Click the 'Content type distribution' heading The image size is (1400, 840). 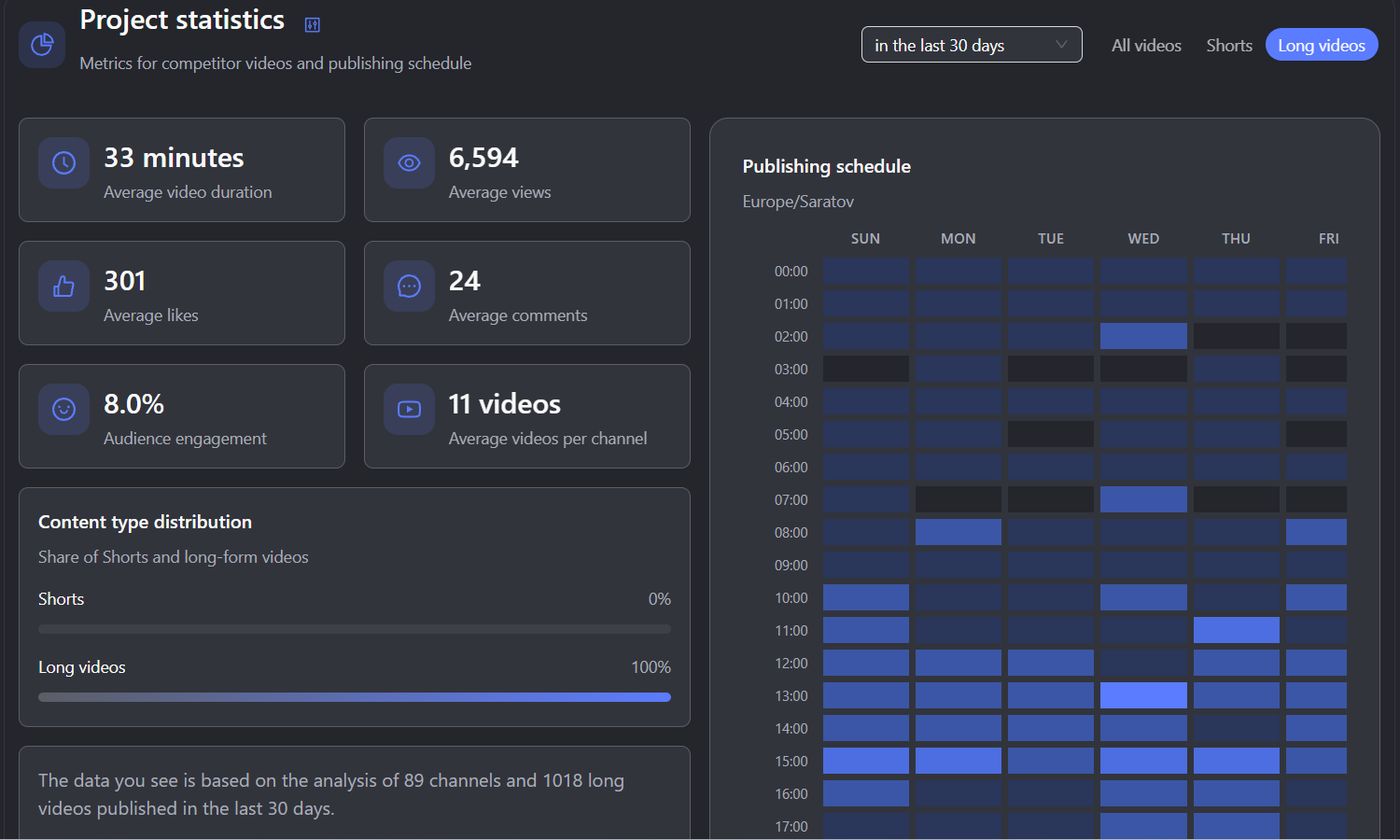point(145,522)
